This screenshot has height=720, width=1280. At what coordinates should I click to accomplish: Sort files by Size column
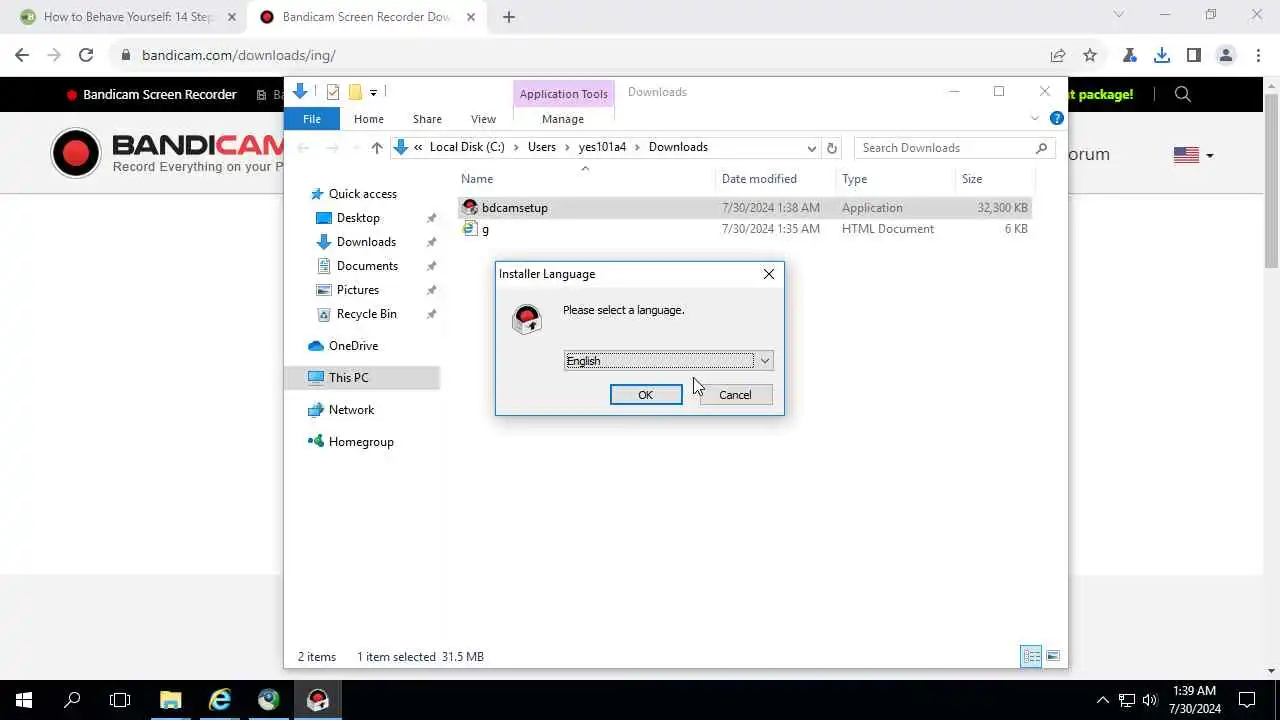pos(994,179)
